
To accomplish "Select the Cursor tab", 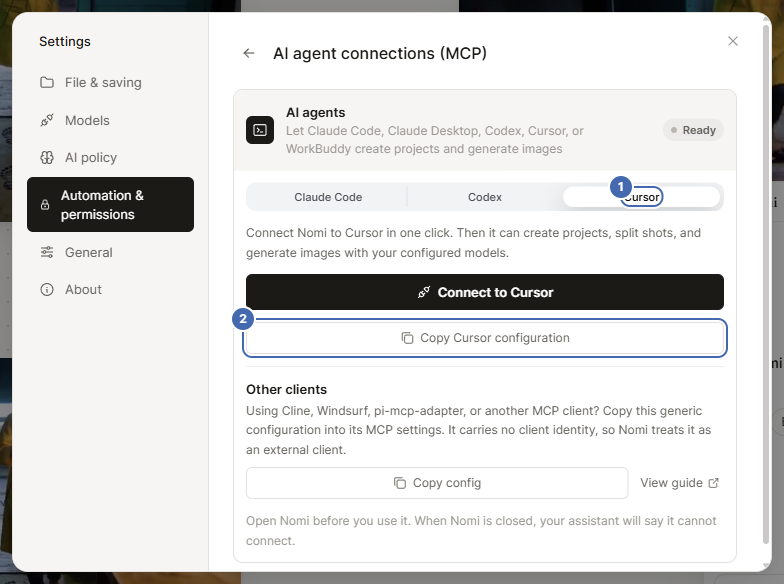I will [x=642, y=197].
